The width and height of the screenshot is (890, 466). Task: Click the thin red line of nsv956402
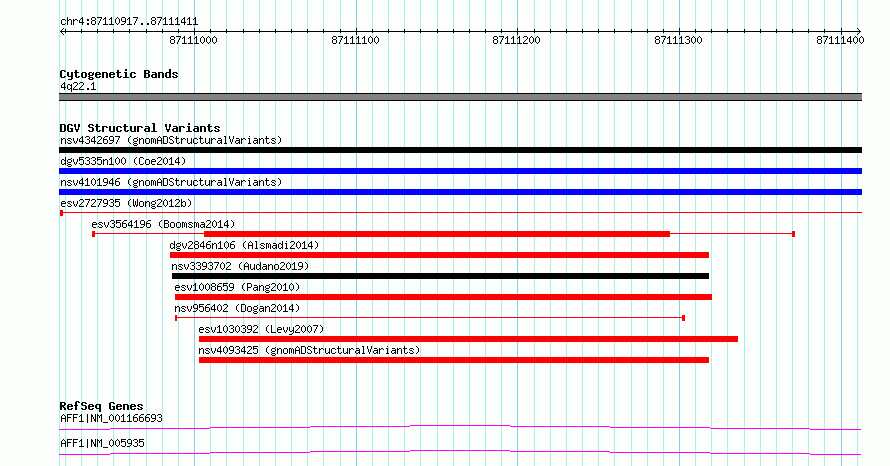coord(430,318)
